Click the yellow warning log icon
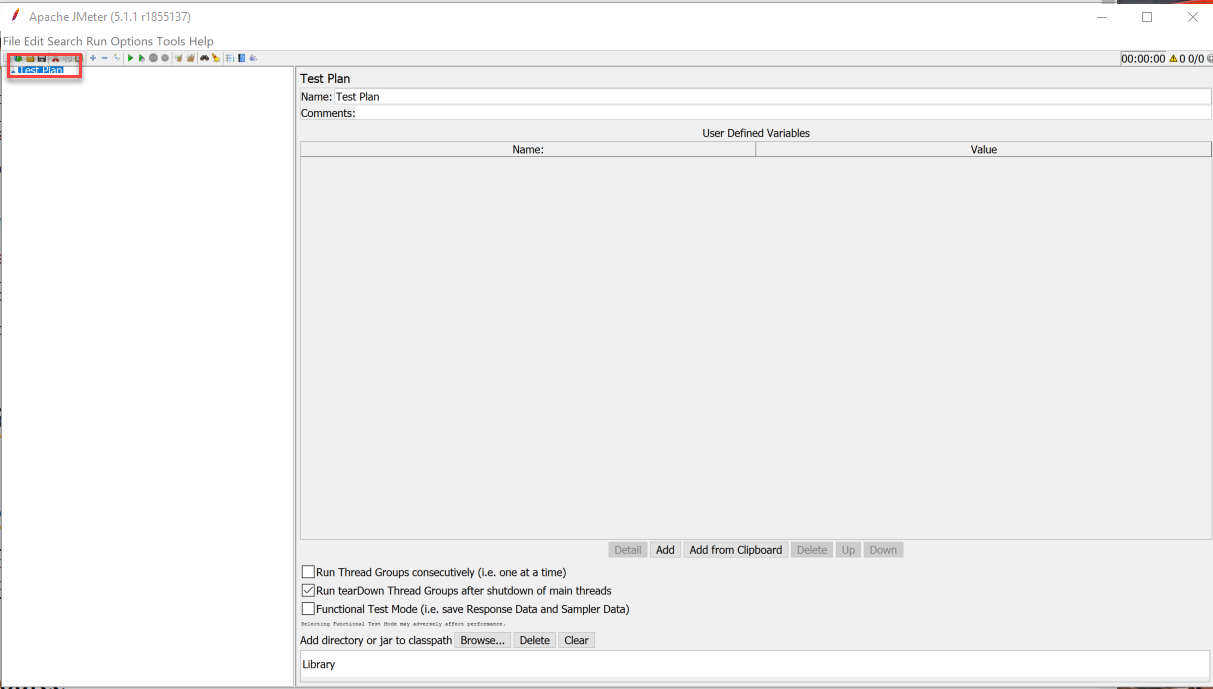The image size is (1213, 689). pyautogui.click(x=1173, y=59)
